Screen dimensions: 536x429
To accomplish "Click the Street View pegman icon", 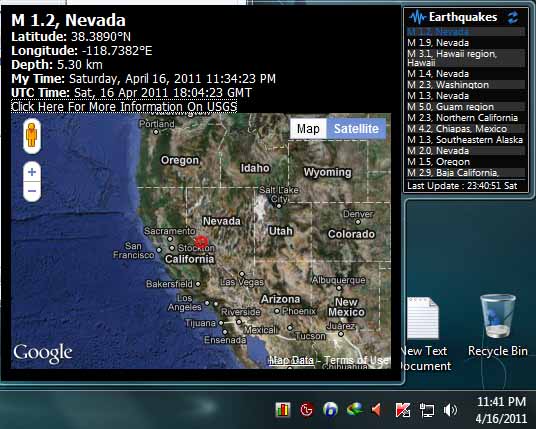I will [32, 136].
